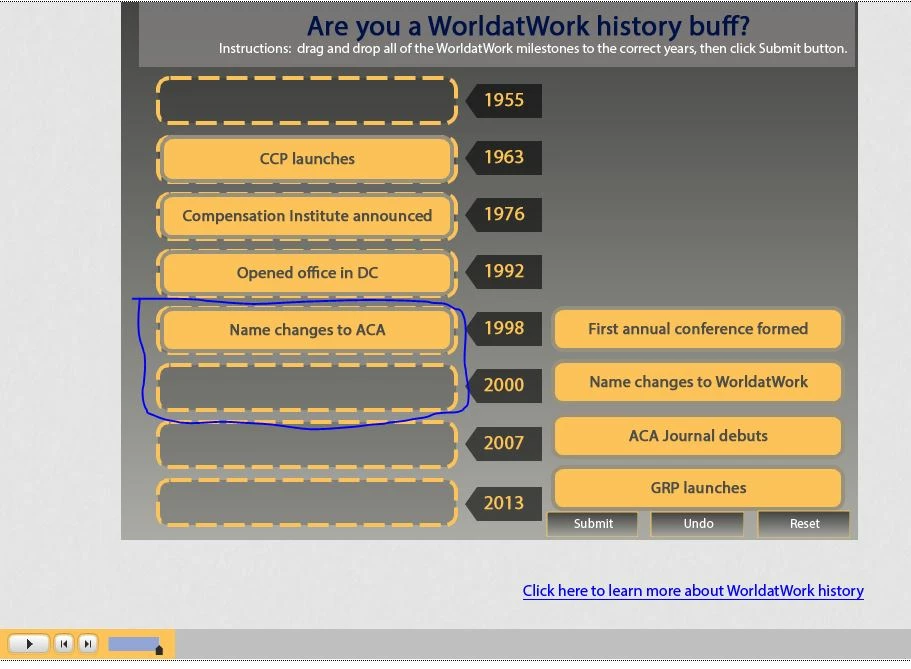Click the 2013 year label
The image size is (911, 669).
(504, 503)
